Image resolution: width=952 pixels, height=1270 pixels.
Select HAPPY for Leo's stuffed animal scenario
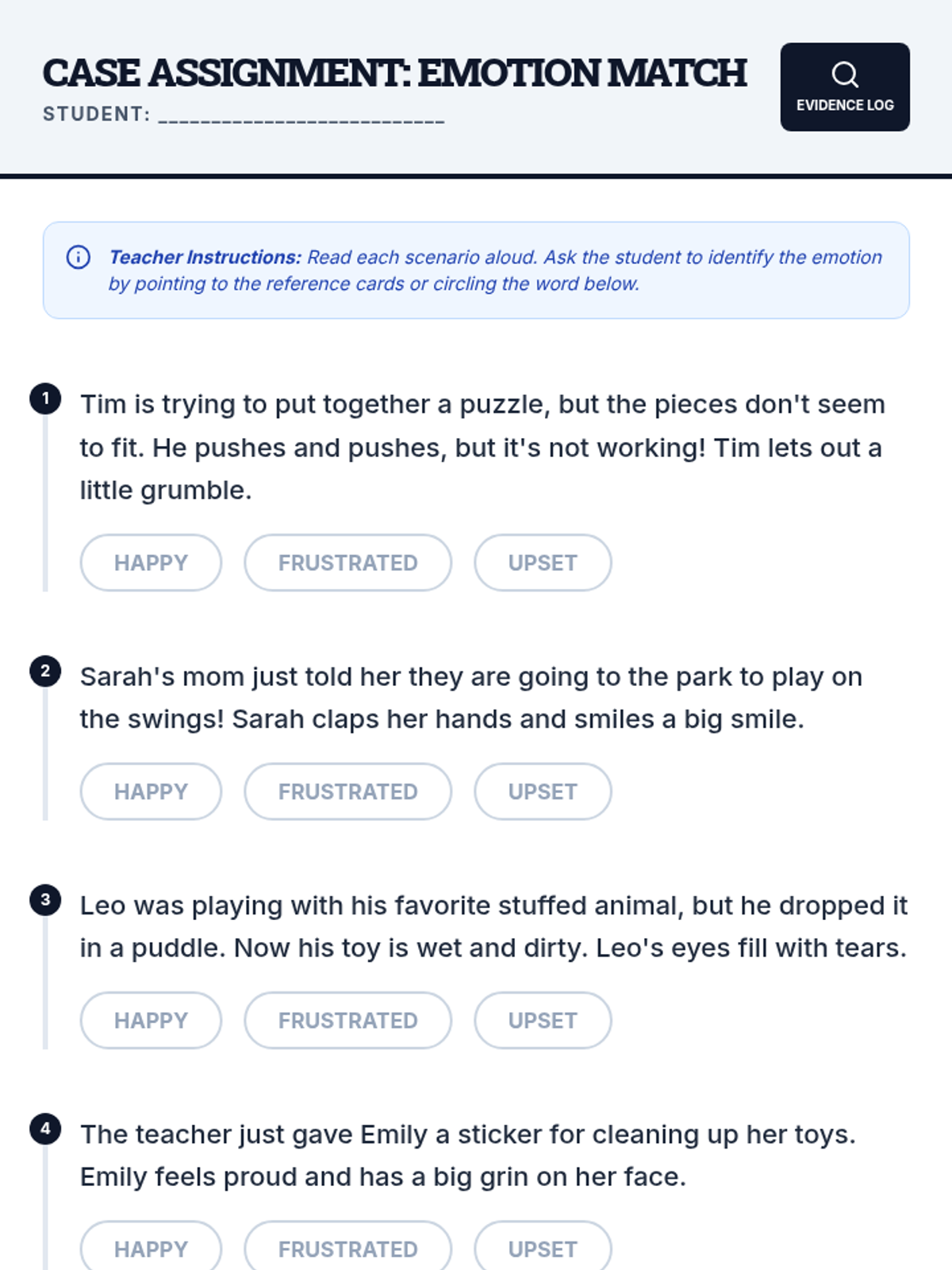point(151,1020)
